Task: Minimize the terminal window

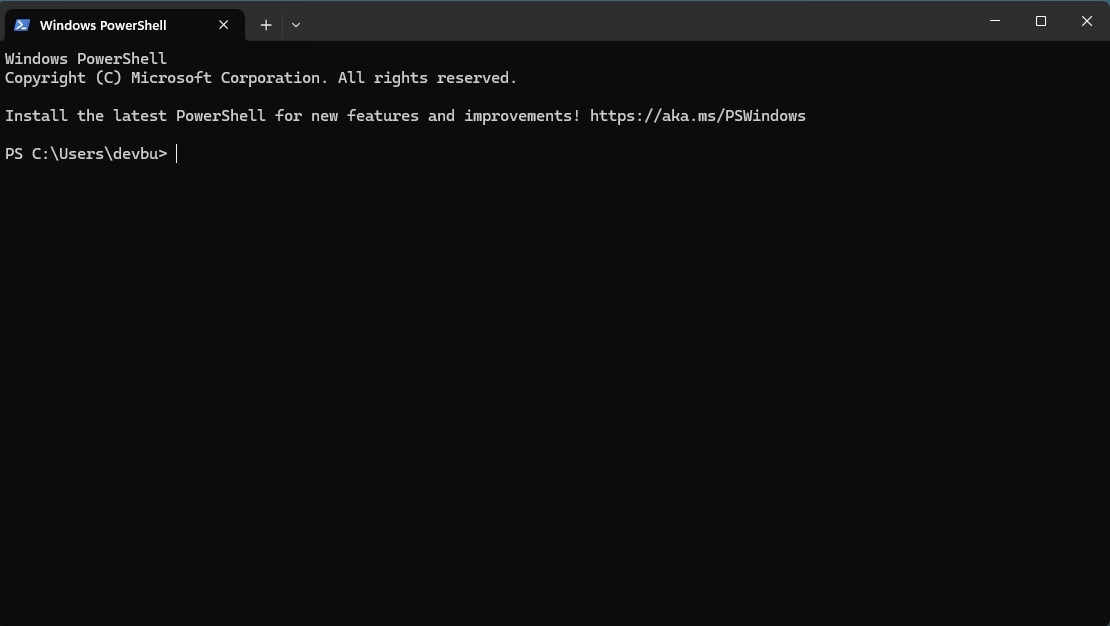Action: pos(994,21)
